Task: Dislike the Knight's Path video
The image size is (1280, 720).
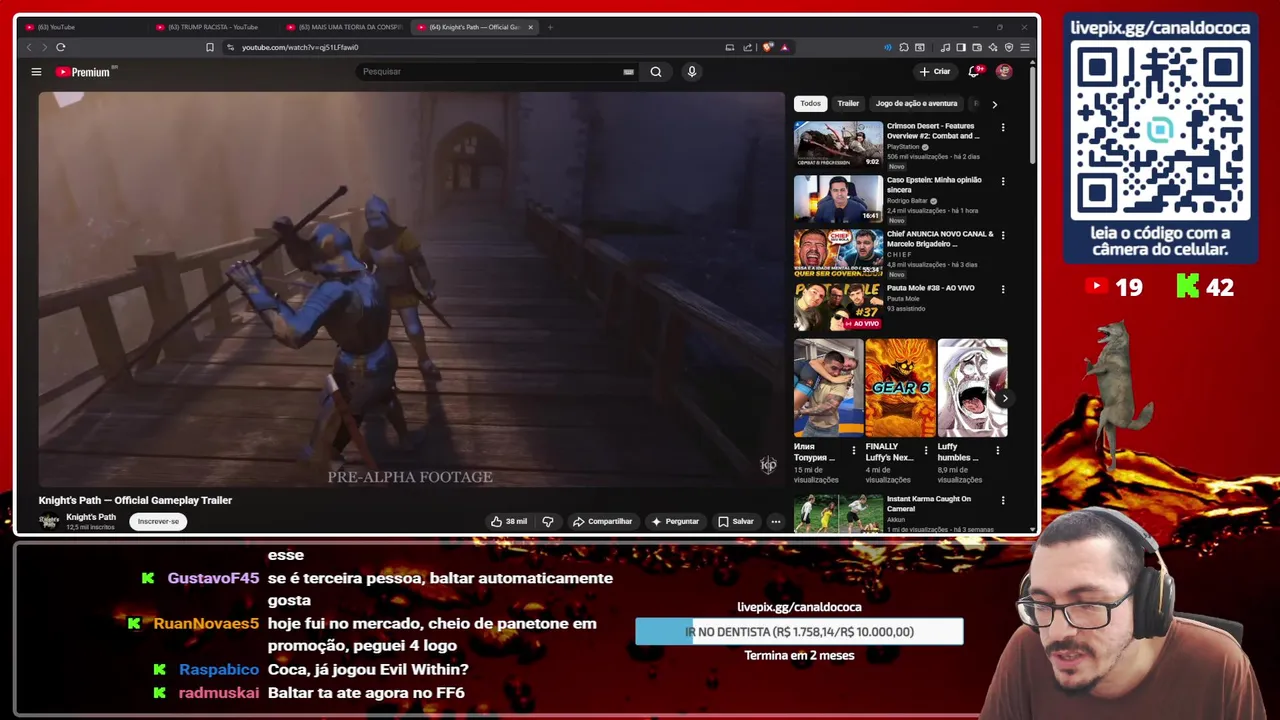Action: coord(547,521)
